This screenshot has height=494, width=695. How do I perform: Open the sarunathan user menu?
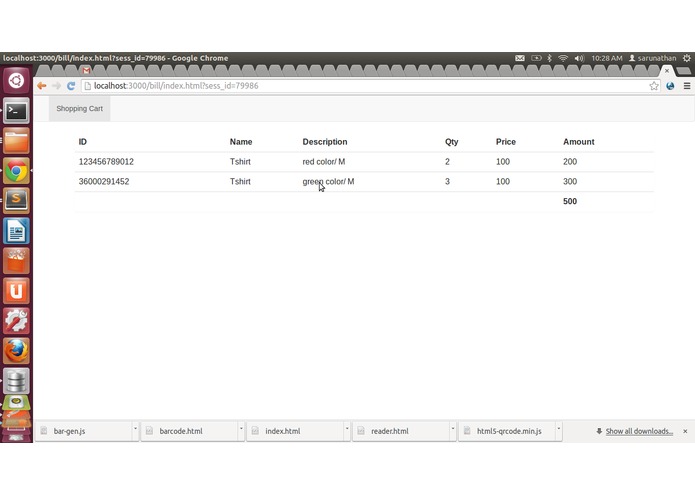tap(652, 58)
